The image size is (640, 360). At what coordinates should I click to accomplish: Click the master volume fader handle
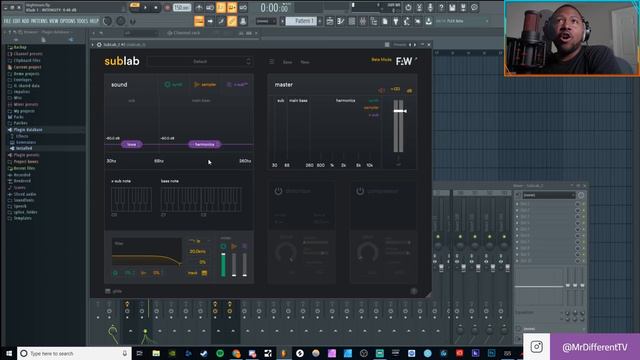point(400,111)
